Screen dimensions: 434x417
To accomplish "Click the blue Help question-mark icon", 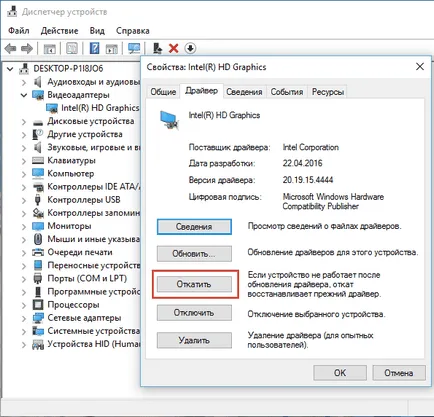I will pos(94,48).
